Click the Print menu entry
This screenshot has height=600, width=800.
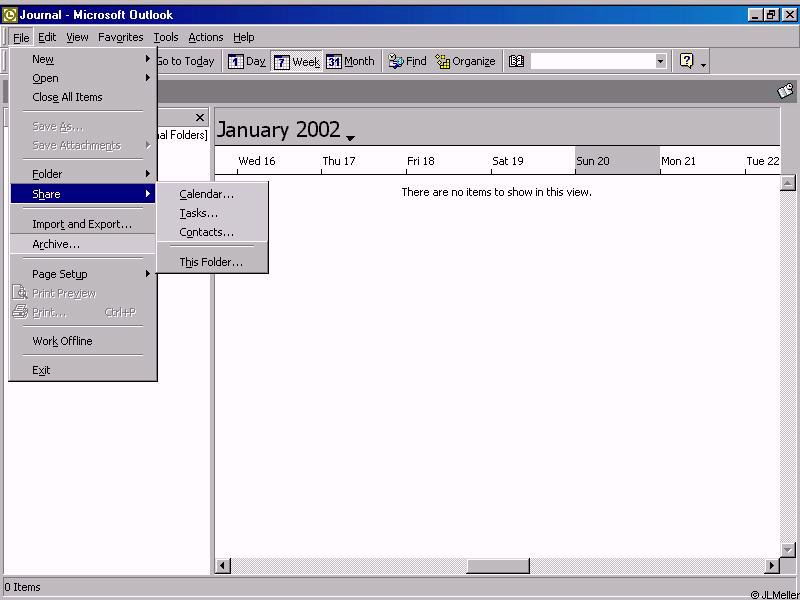tap(83, 312)
